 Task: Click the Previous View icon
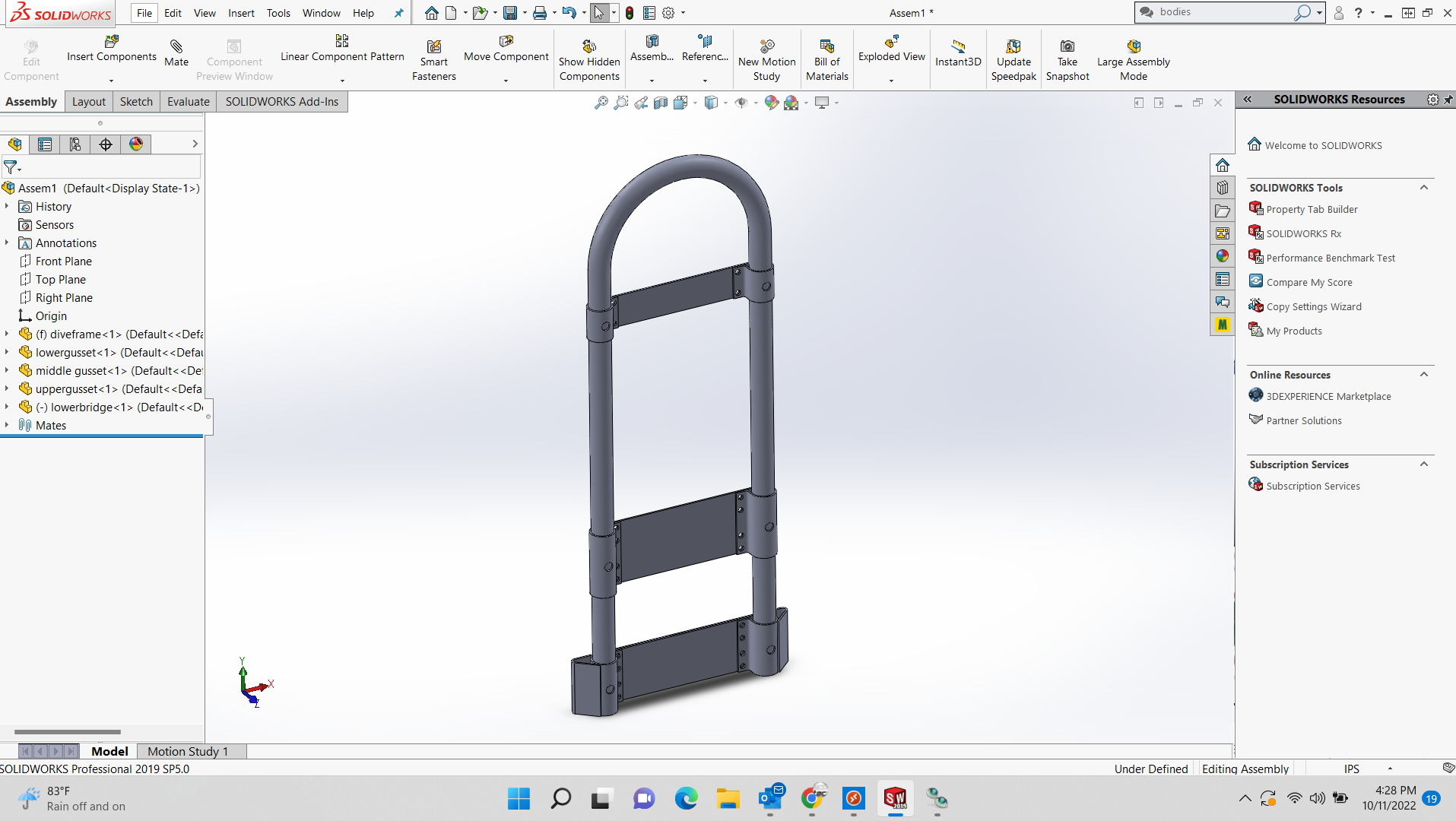point(641,103)
